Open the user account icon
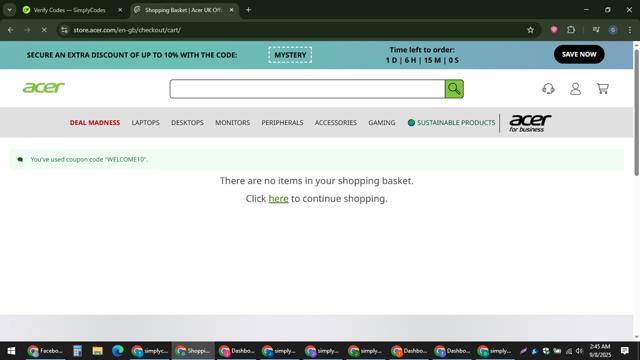 pyautogui.click(x=575, y=89)
